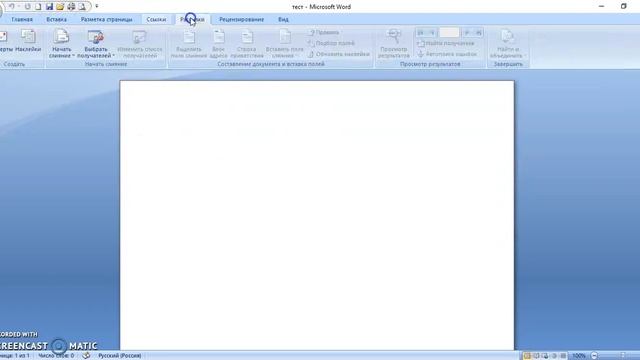This screenshot has width=640, height=360.
Task: Open the Начать слияние dropdown
Action: point(62,44)
